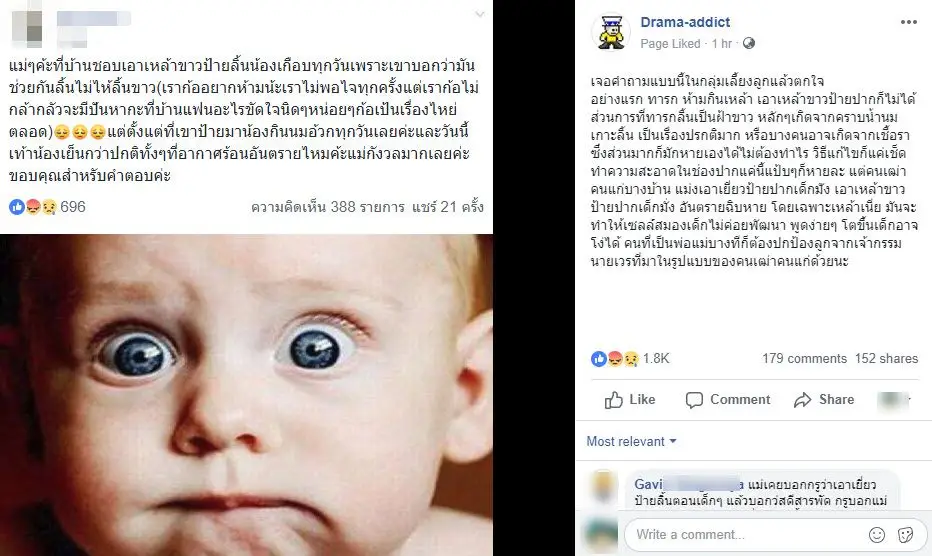Expand the chevron on the left post
Screen dimensions: 932x556
click(x=479, y=14)
